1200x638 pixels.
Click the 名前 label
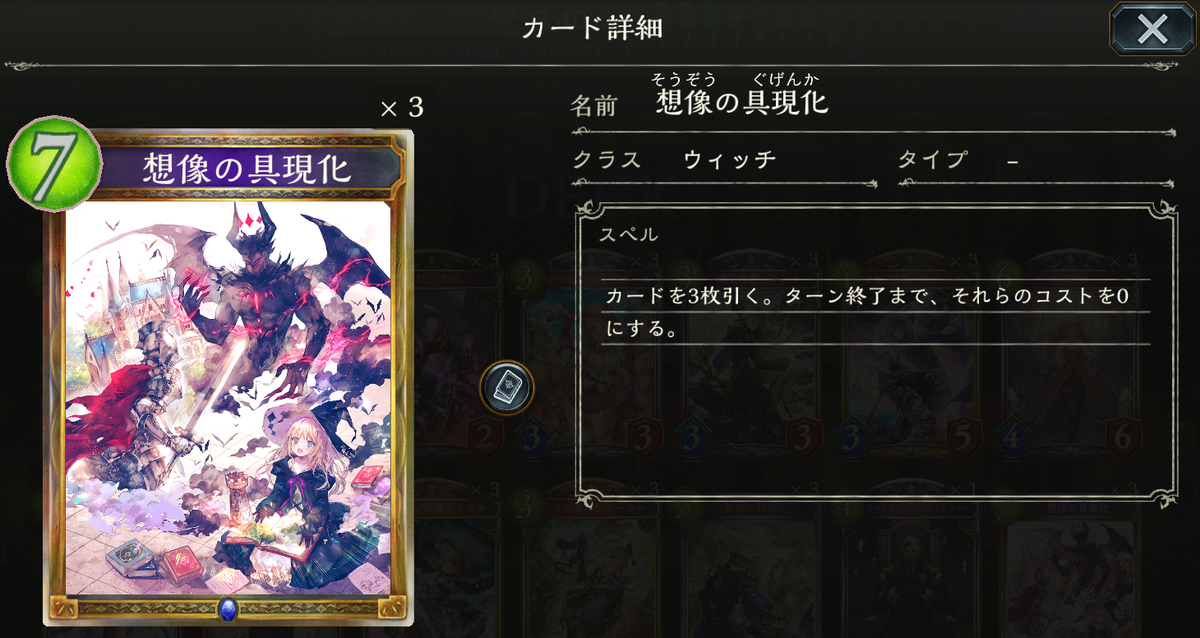tap(594, 105)
